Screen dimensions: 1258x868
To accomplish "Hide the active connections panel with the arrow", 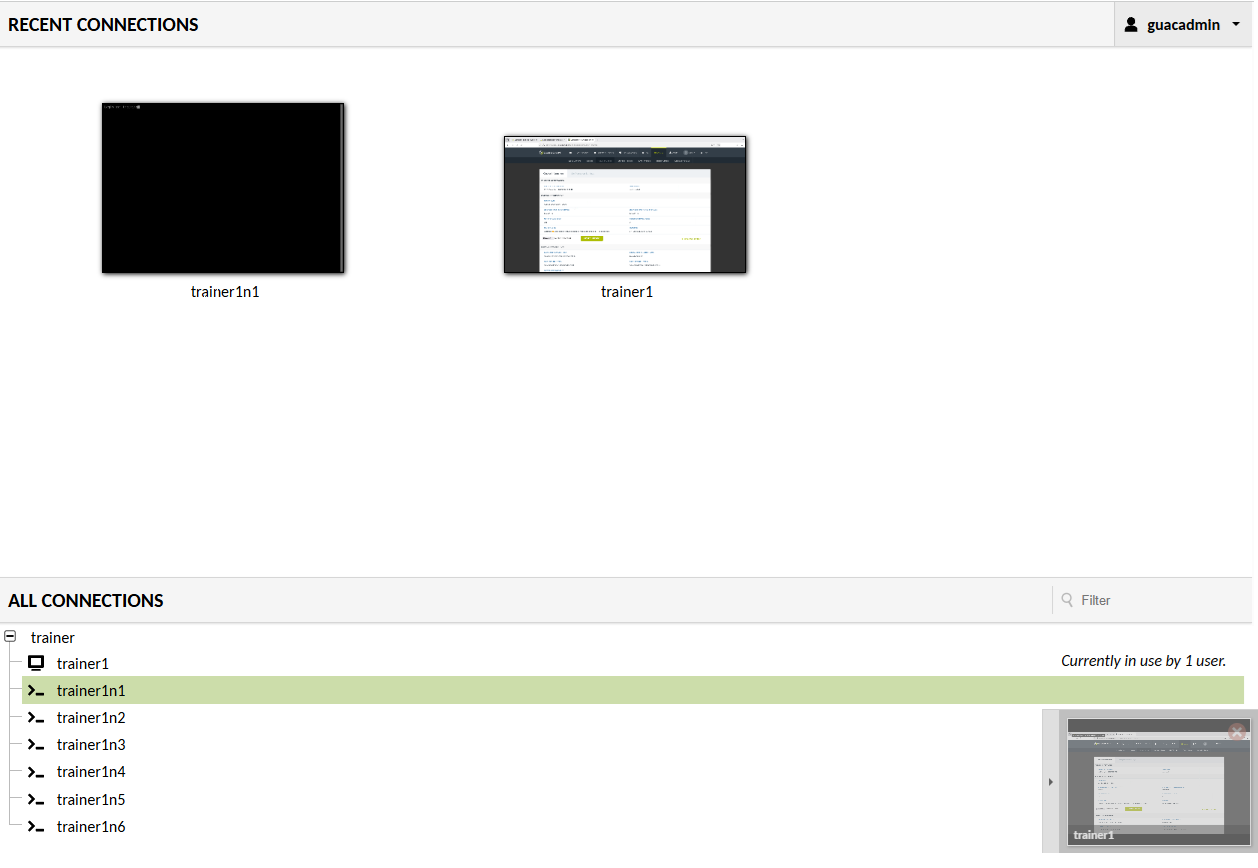I will 1051,782.
